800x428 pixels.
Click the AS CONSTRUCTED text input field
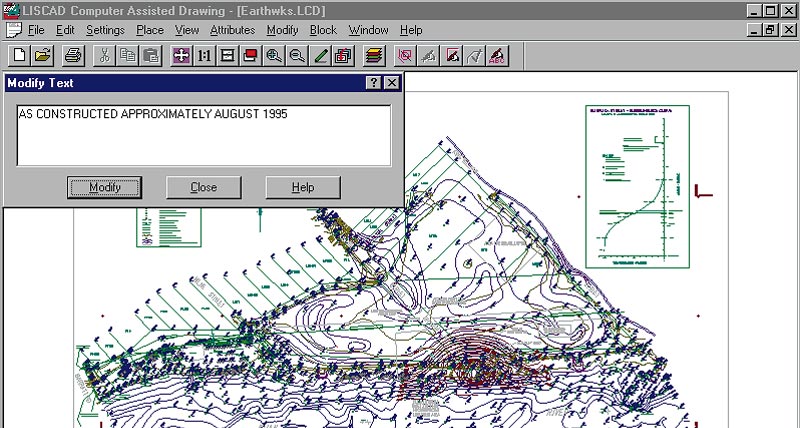pyautogui.click(x=203, y=135)
